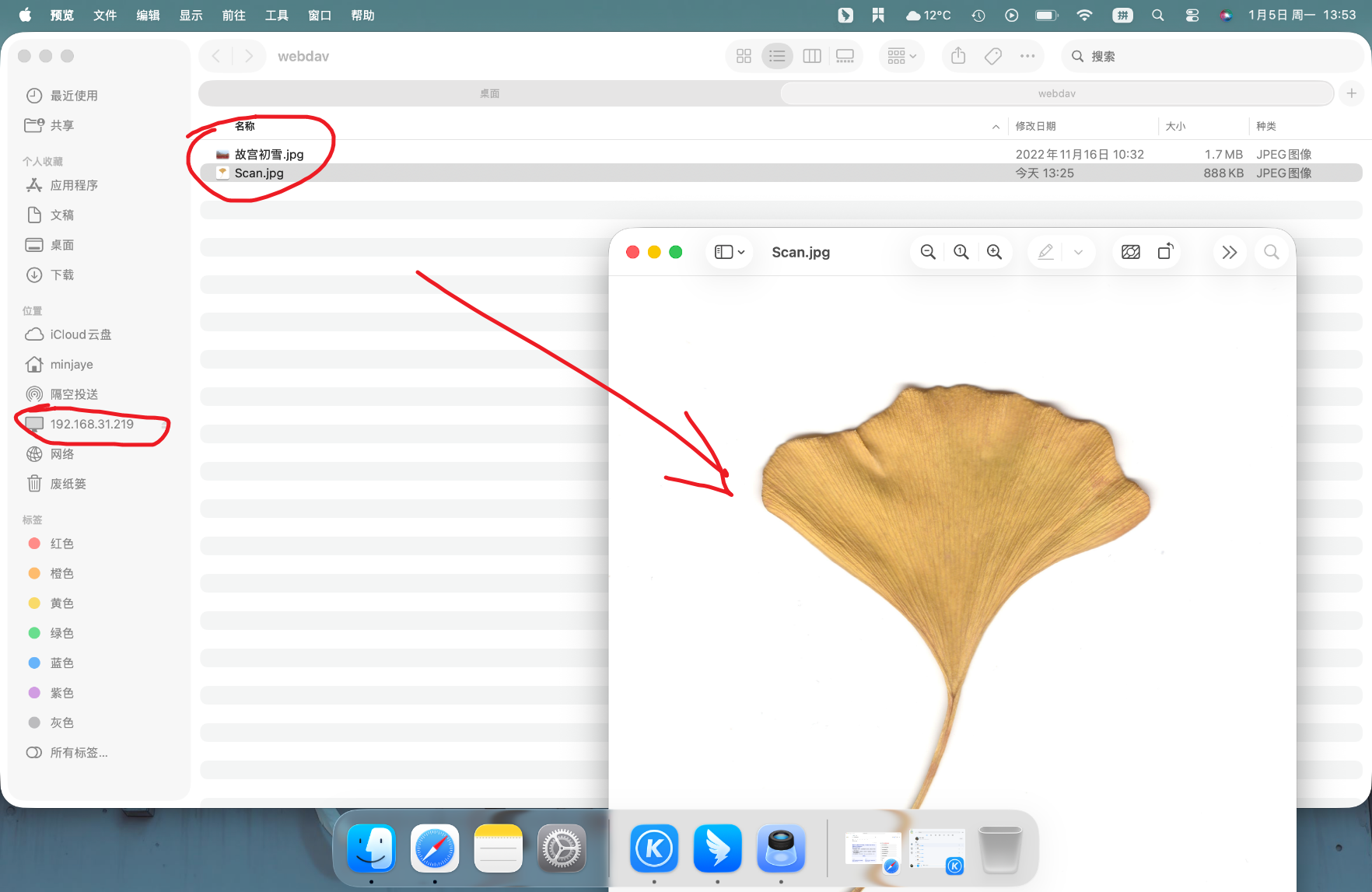This screenshot has height=892, width=1372.
Task: Click the Wi-Fi status icon
Action: (1084, 16)
